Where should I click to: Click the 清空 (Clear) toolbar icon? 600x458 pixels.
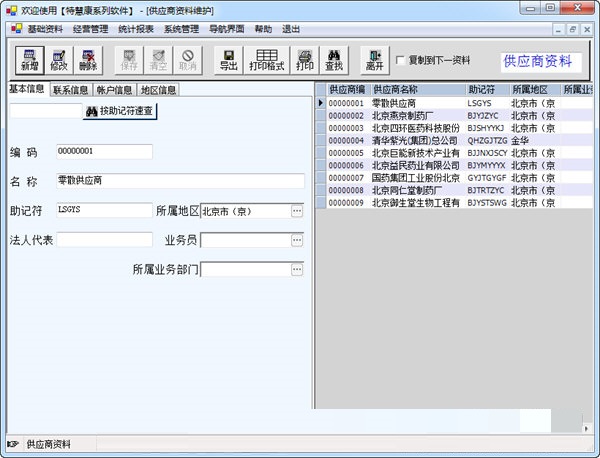158,60
